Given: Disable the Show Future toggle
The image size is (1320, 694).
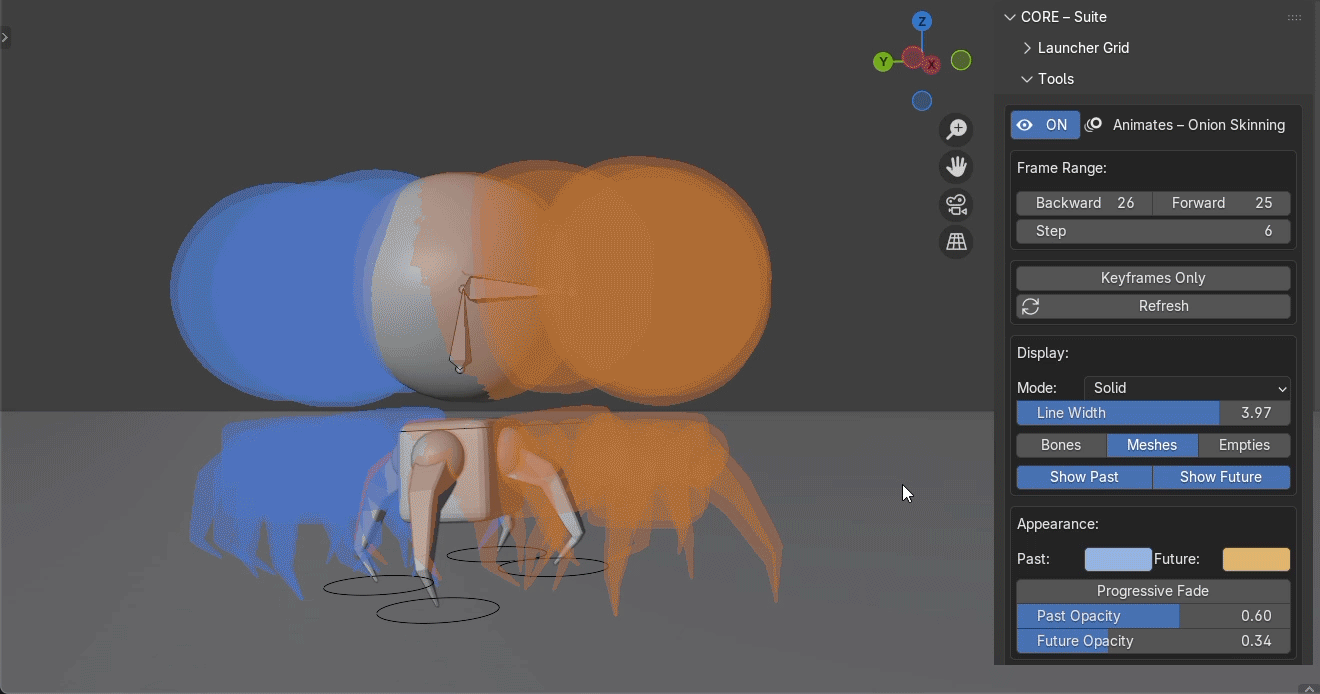Looking at the screenshot, I should point(1221,477).
